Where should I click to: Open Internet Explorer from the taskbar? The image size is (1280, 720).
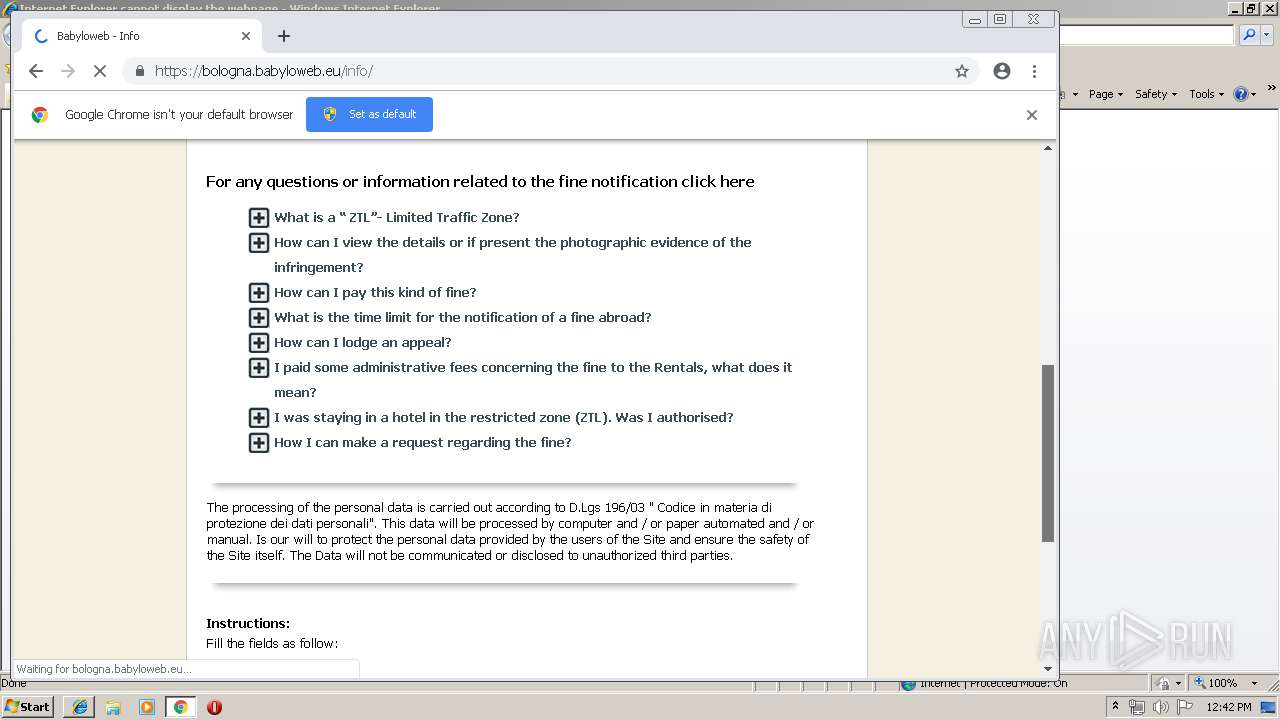[79, 707]
